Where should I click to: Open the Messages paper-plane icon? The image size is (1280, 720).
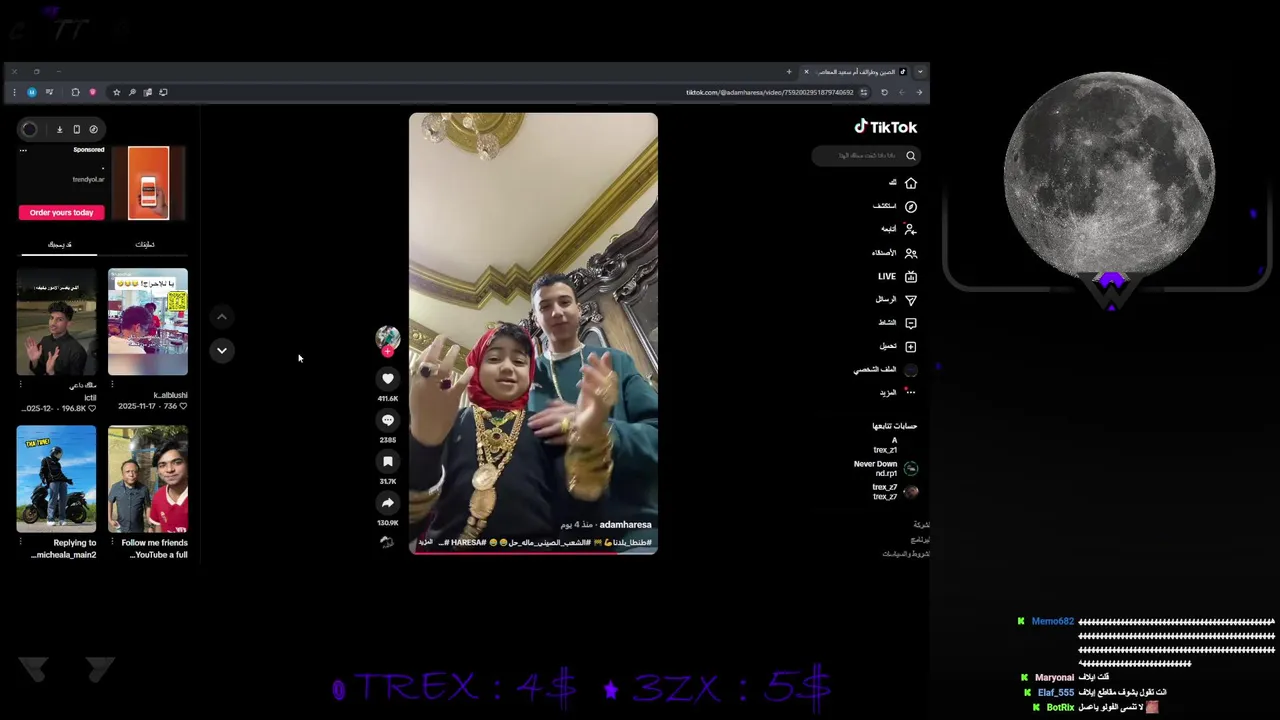[x=911, y=300]
